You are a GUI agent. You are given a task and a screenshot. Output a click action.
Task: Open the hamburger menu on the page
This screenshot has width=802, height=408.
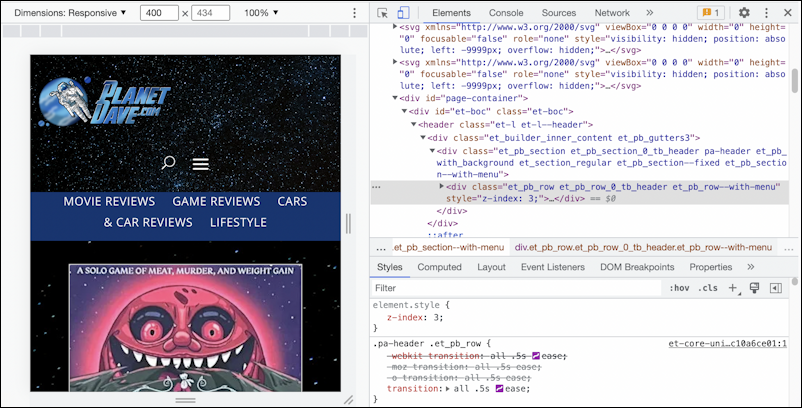[200, 164]
